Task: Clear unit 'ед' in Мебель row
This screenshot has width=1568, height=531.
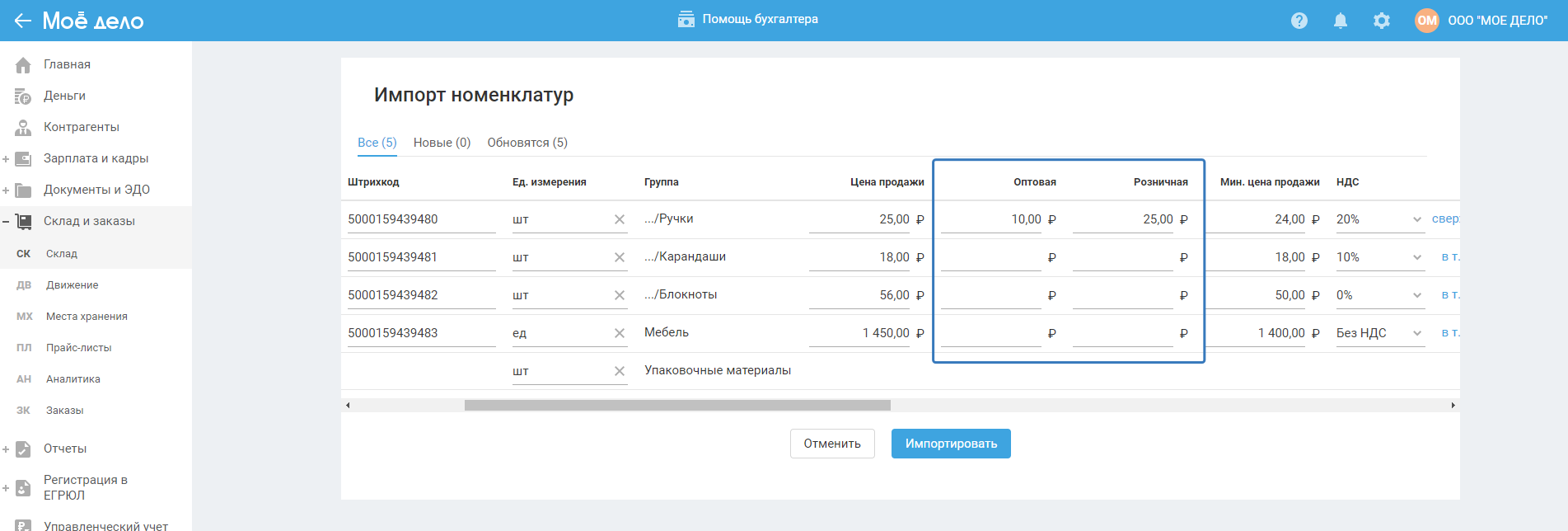Action: (620, 333)
